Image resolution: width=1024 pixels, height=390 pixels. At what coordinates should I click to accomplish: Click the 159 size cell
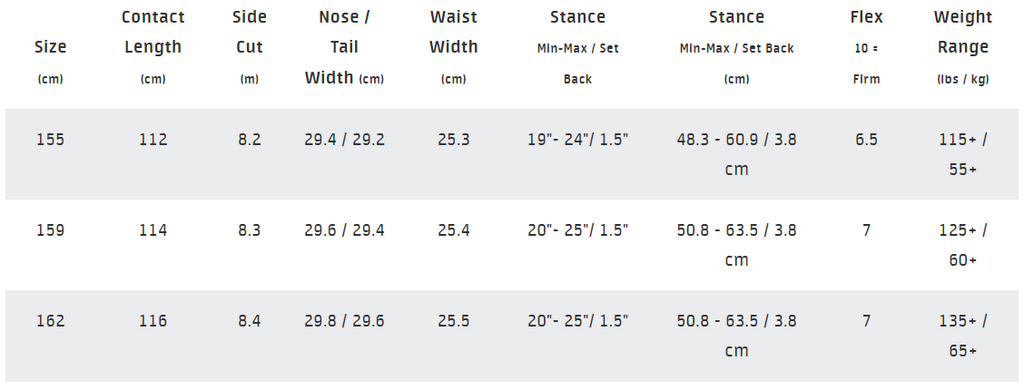click(51, 231)
